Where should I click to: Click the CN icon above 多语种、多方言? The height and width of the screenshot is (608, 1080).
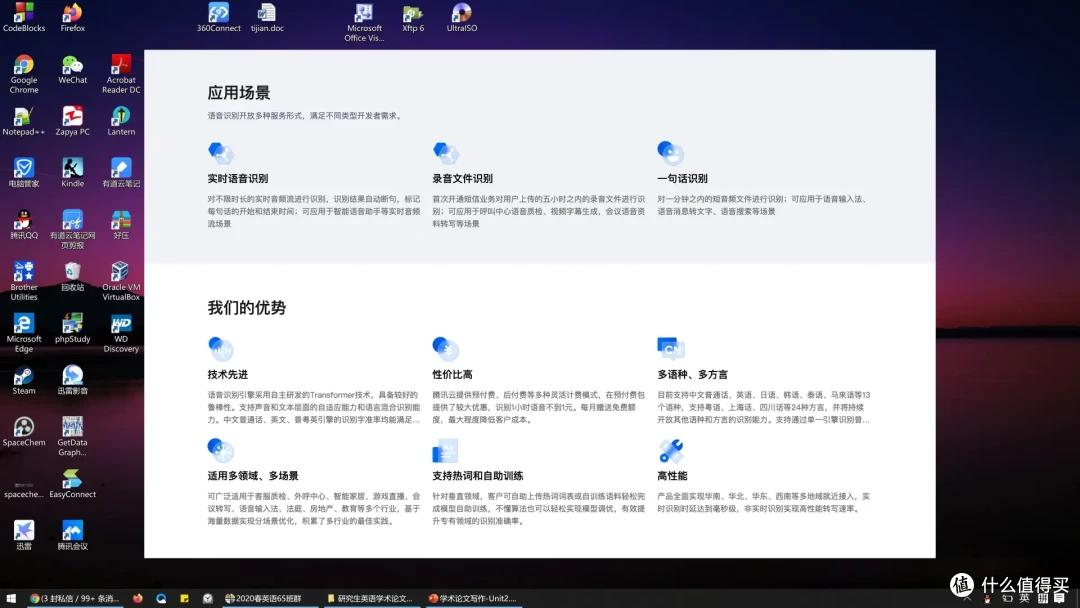click(671, 348)
